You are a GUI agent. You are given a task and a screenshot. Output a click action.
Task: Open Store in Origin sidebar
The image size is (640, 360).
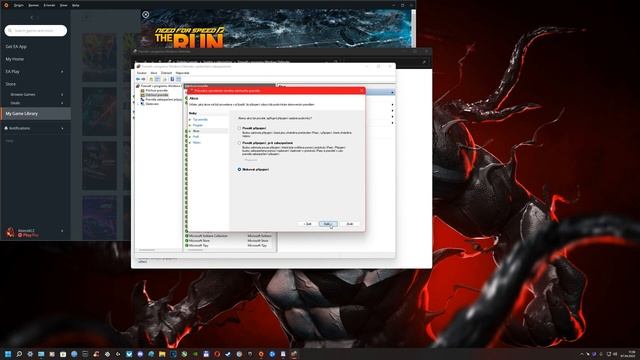coord(11,84)
